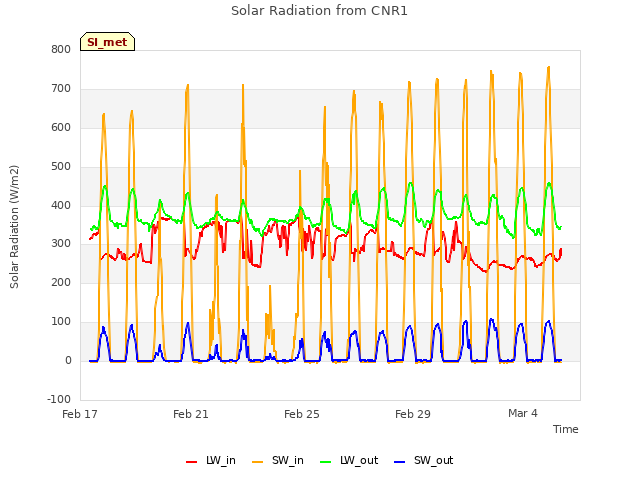This screenshot has height=480, width=640.
Task: Click the red LW_in legend color marker
Action: click(x=191, y=462)
